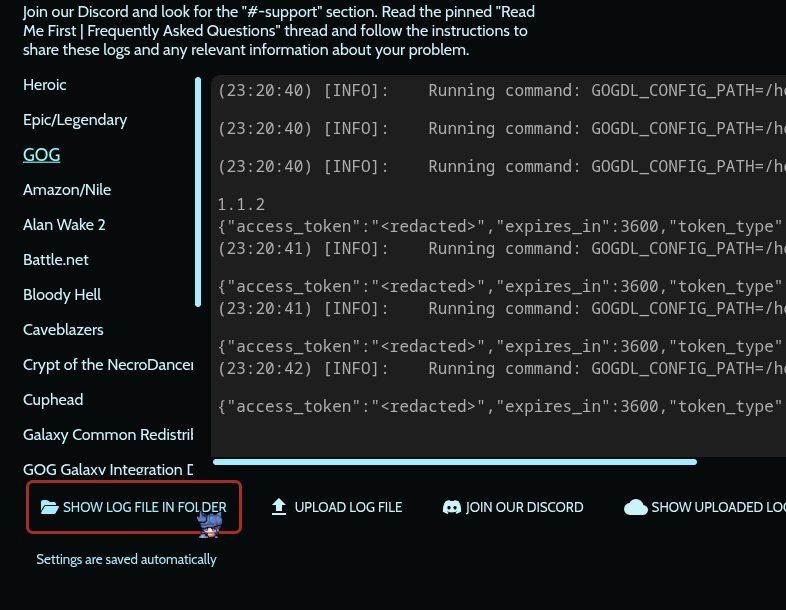Click the 23:20:42 INFO log line
The image size is (786, 610).
pos(501,369)
